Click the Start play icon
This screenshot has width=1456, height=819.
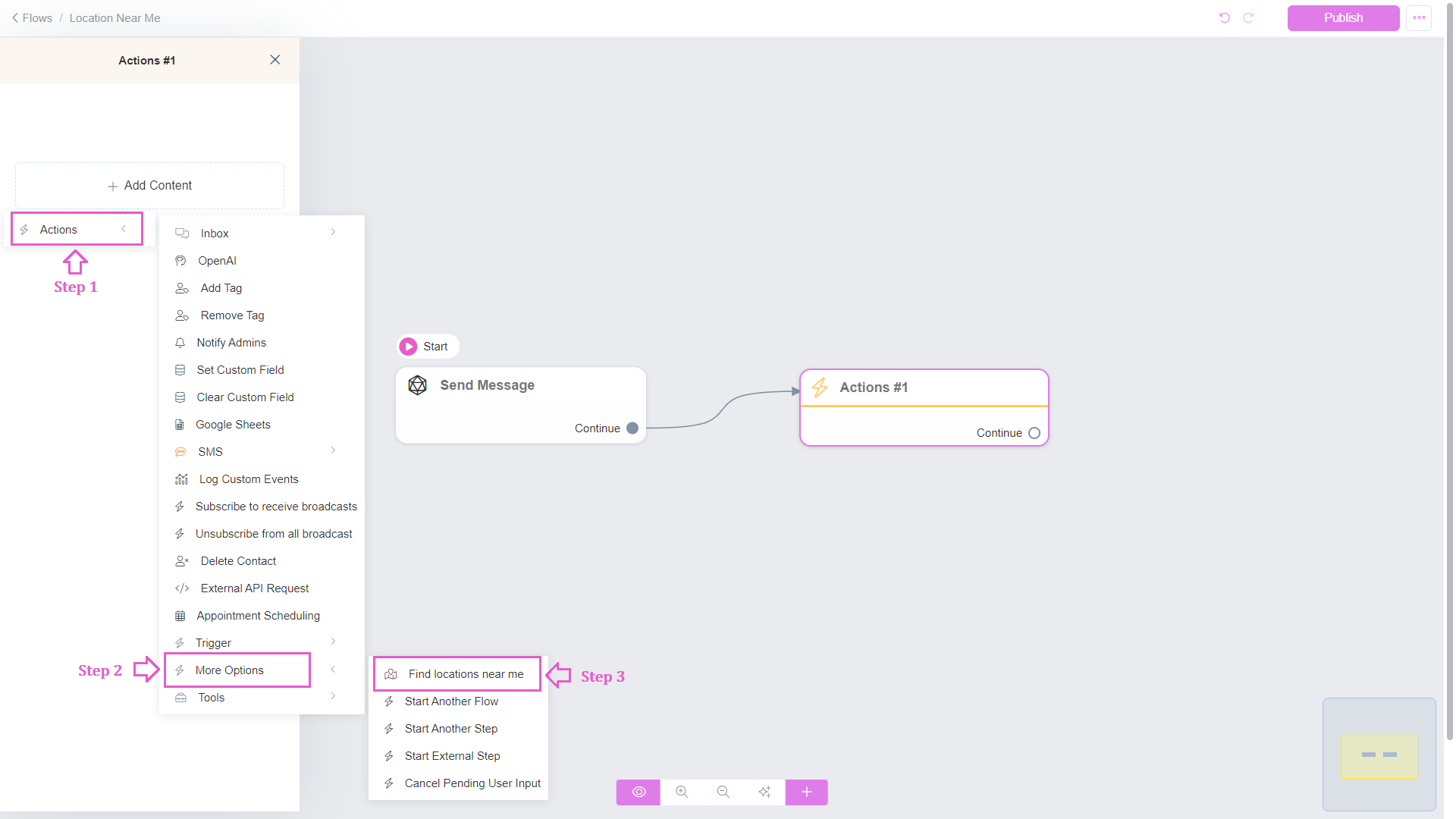(x=408, y=347)
